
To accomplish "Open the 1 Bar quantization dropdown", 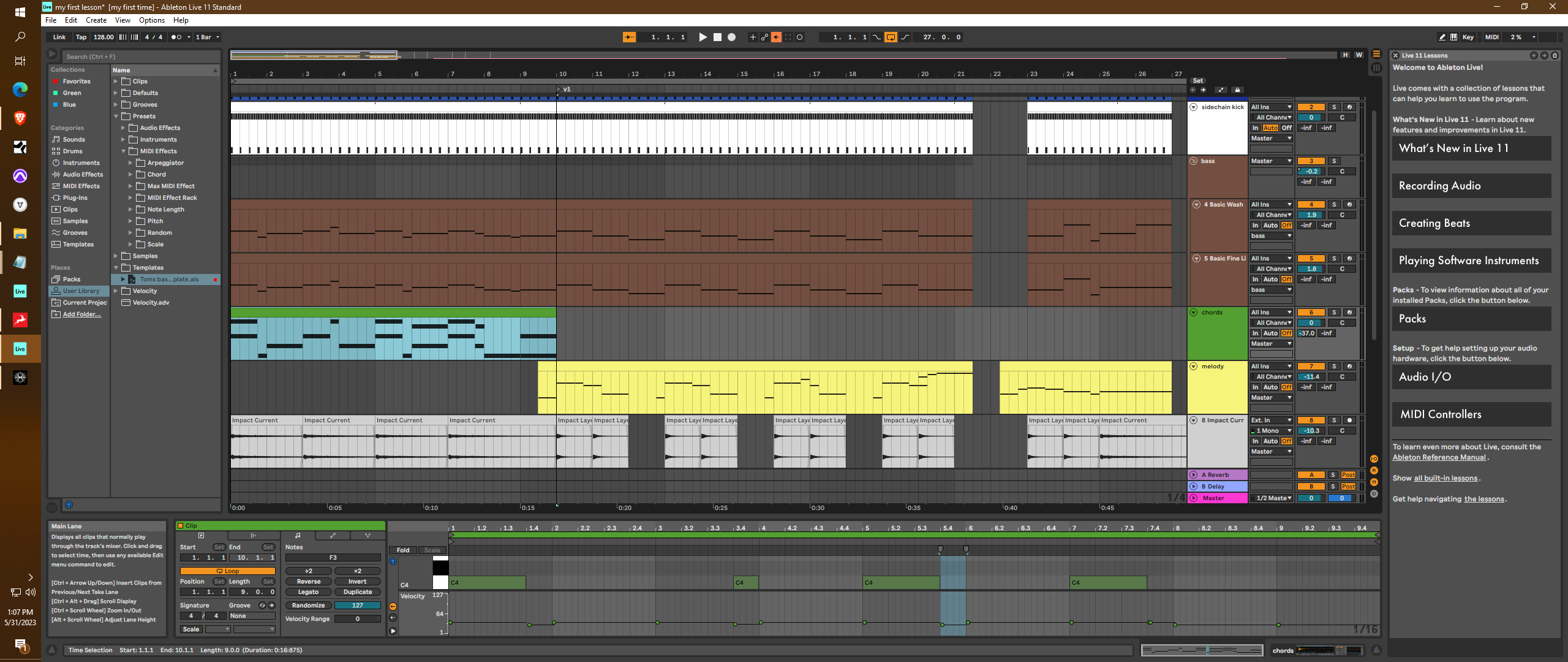I will 207,37.
